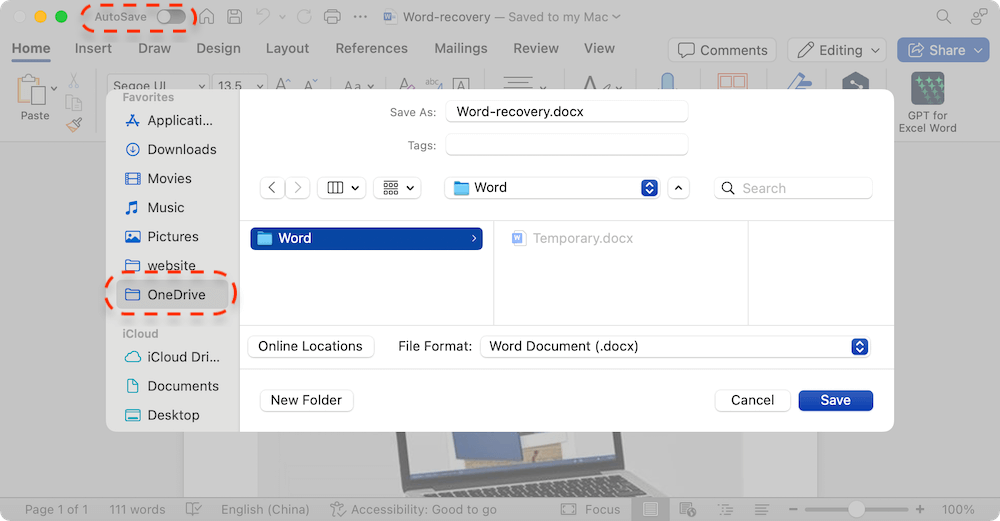Click the forward navigation arrow
Screen dimensions: 1000x521
point(297,187)
